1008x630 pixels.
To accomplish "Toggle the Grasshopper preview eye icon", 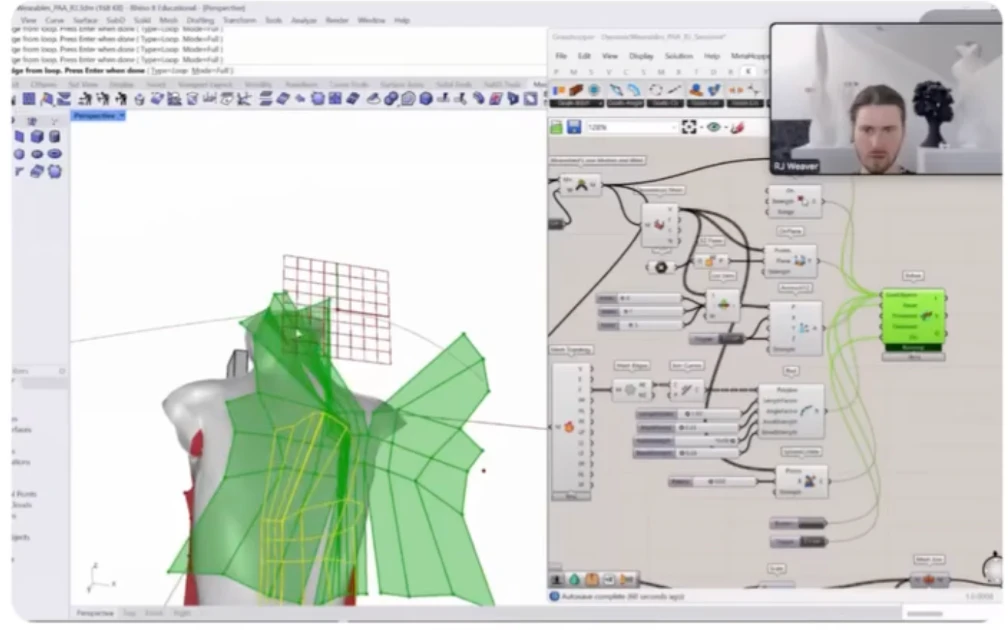I will (714, 127).
